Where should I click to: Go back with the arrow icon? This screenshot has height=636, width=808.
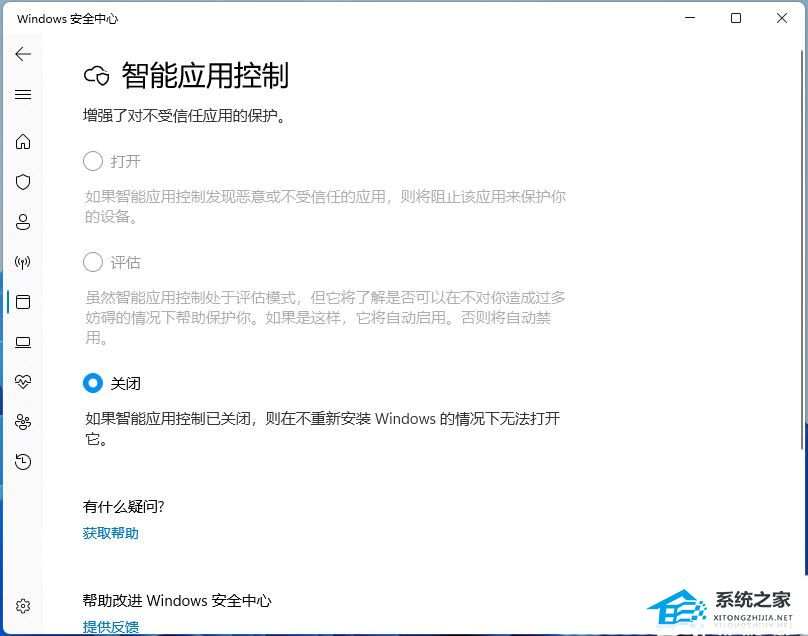(23, 54)
